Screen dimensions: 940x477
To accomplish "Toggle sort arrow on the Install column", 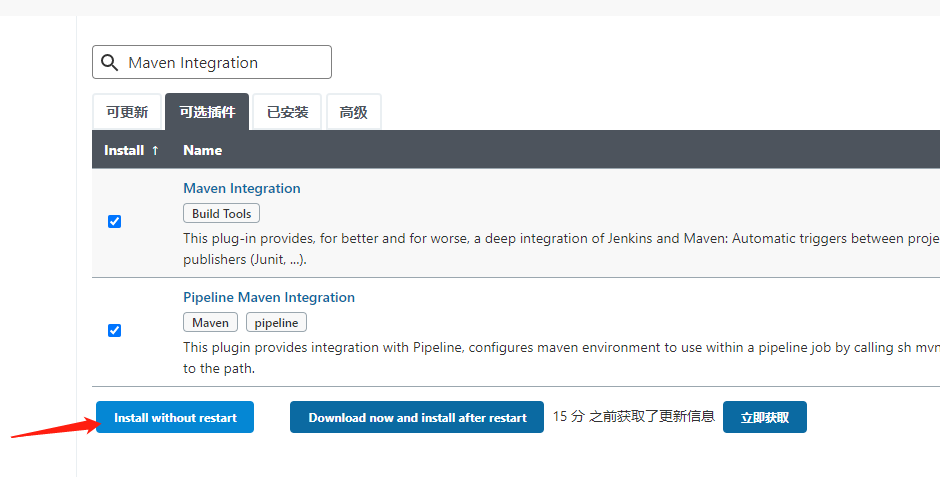I will 155,150.
